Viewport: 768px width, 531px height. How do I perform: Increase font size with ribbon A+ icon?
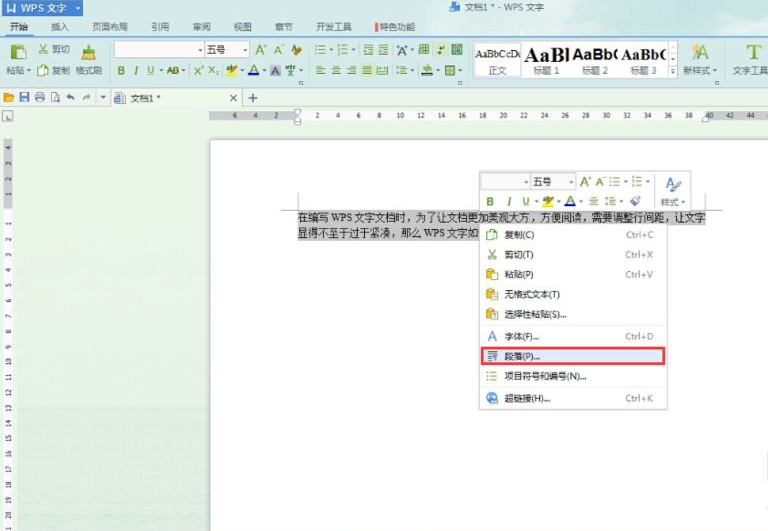point(261,49)
